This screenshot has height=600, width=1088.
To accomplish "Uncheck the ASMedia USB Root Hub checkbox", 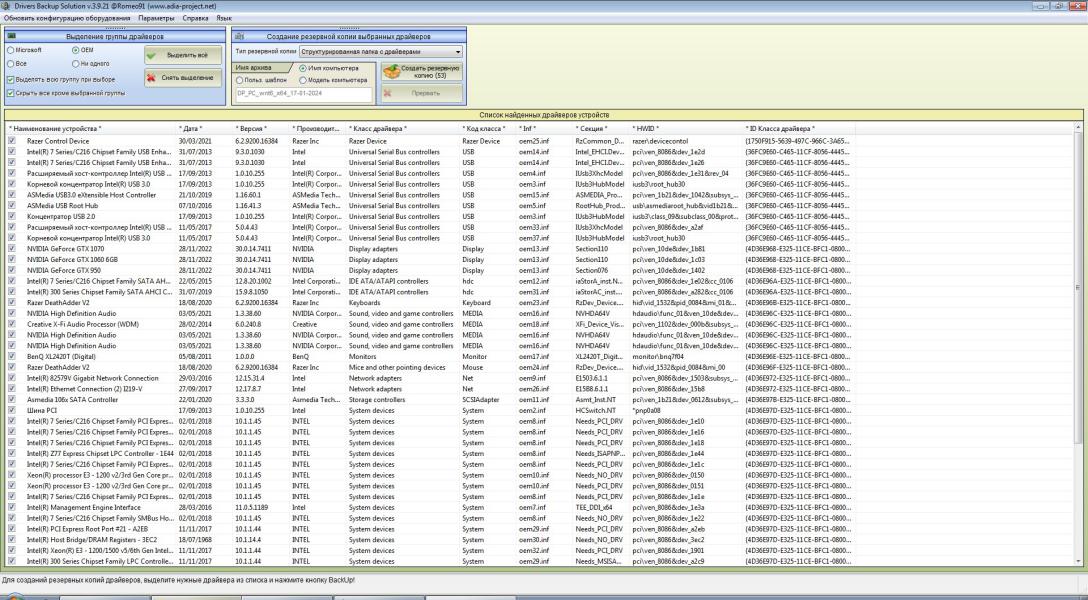I will coord(11,205).
